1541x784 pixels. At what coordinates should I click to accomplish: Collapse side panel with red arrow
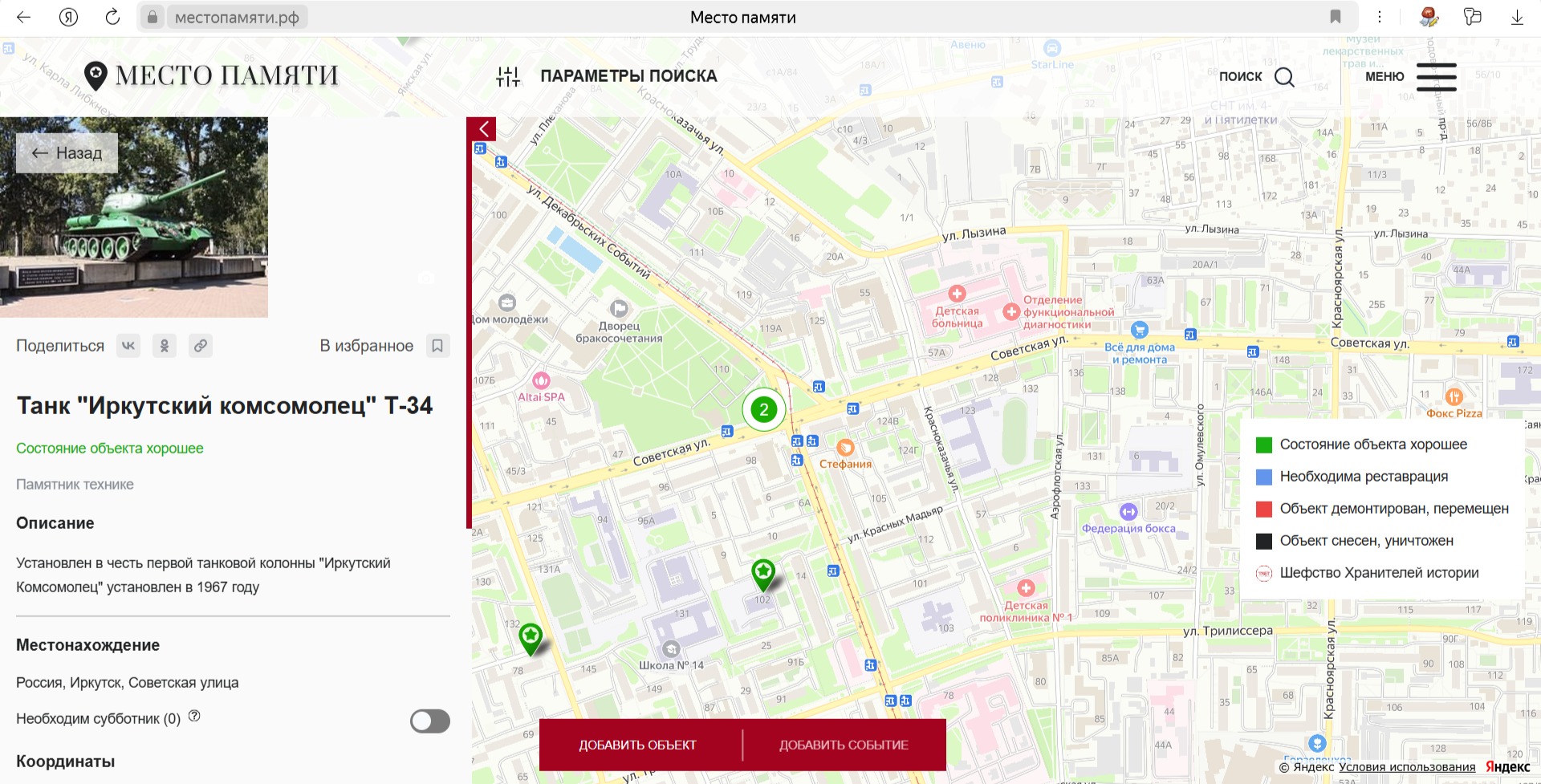[x=483, y=129]
